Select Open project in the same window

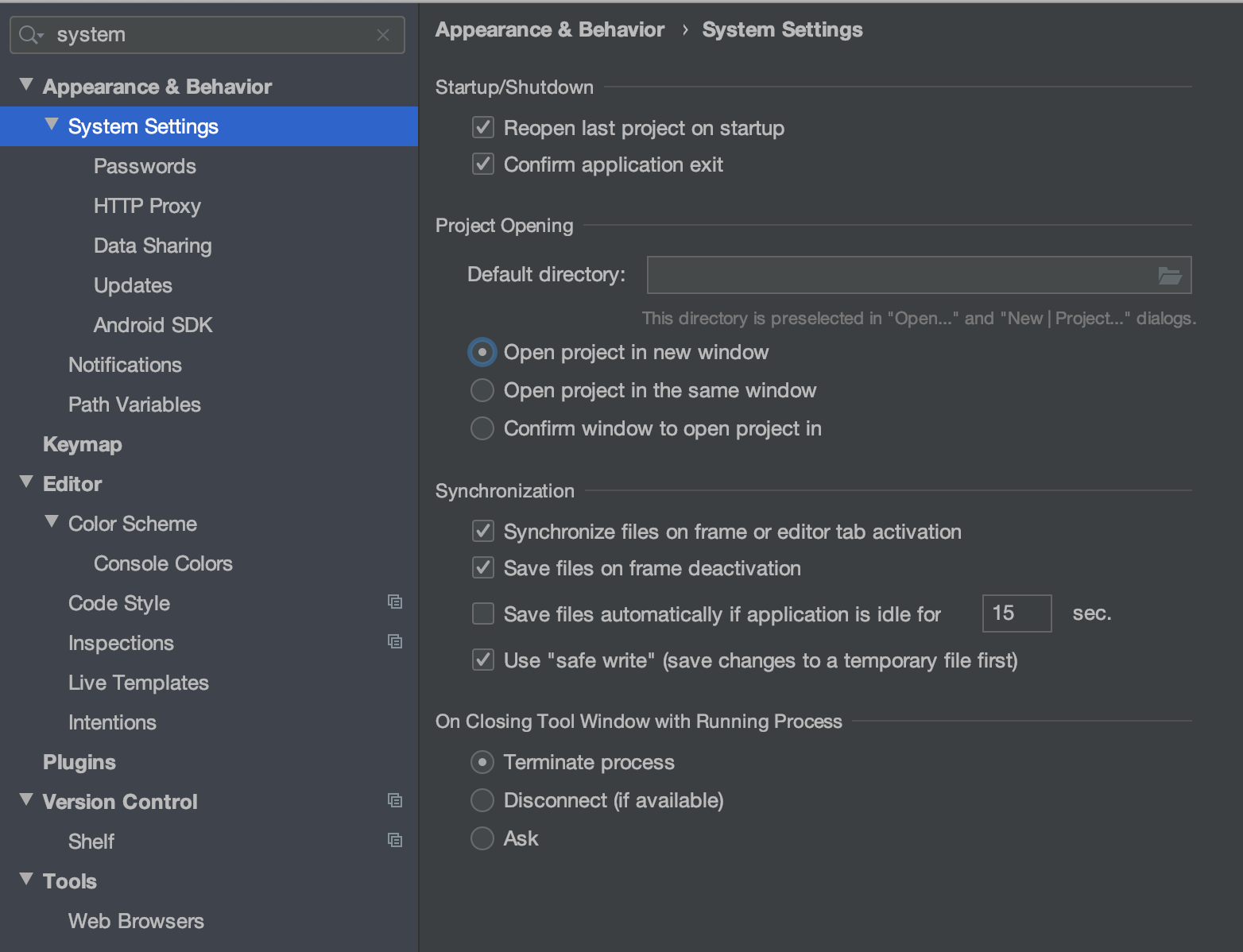click(482, 390)
